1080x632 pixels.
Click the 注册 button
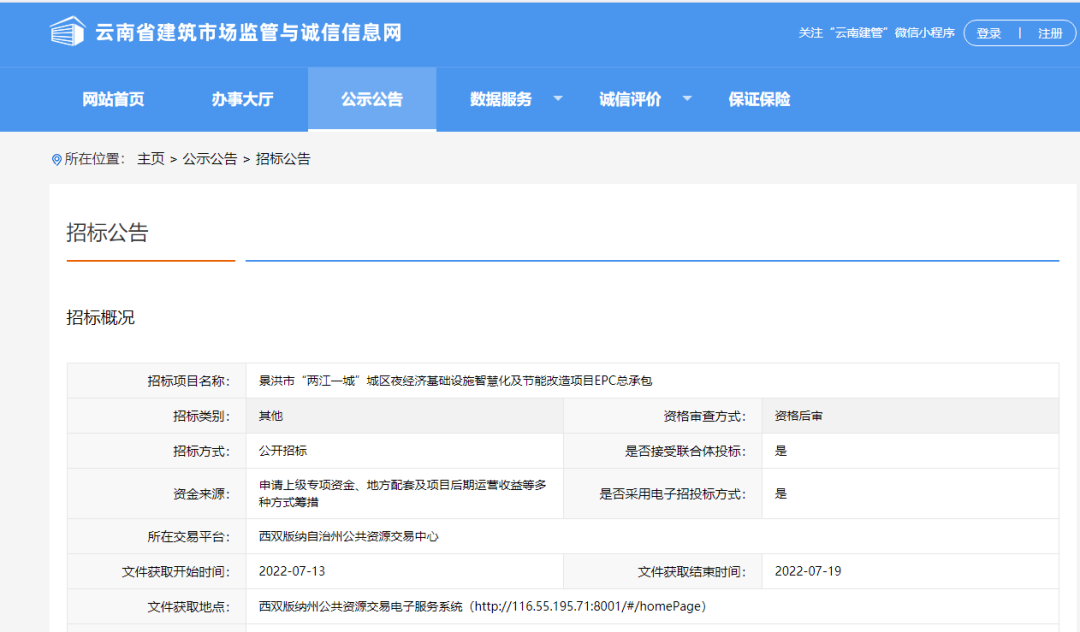[x=1050, y=33]
